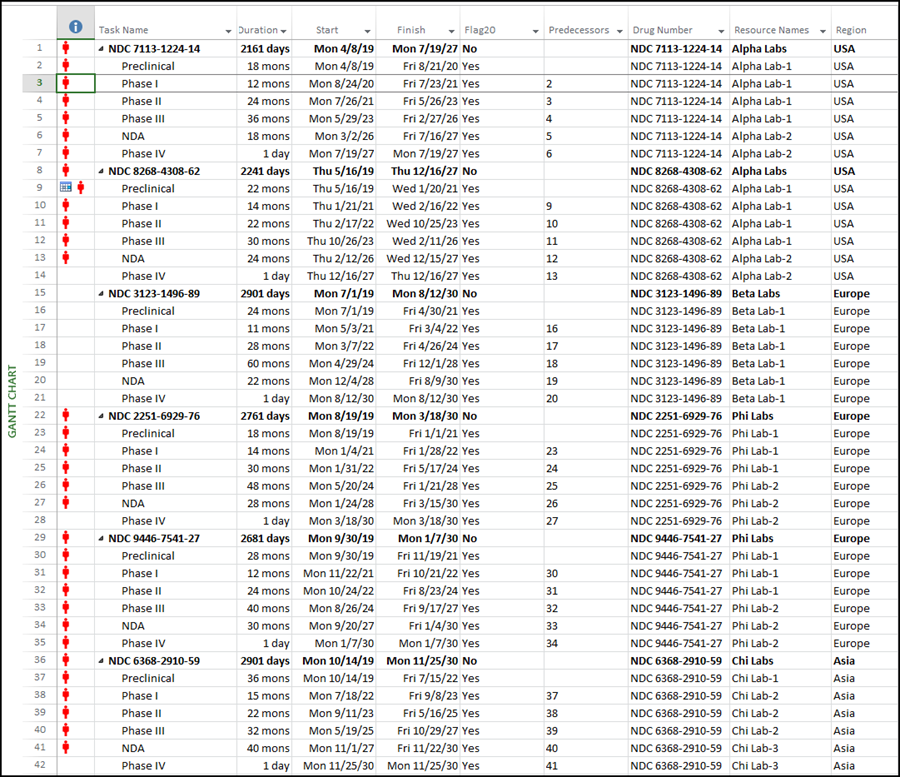This screenshot has height=777, width=900.
Task: Click the info indicator column header icon
Action: [75, 26]
